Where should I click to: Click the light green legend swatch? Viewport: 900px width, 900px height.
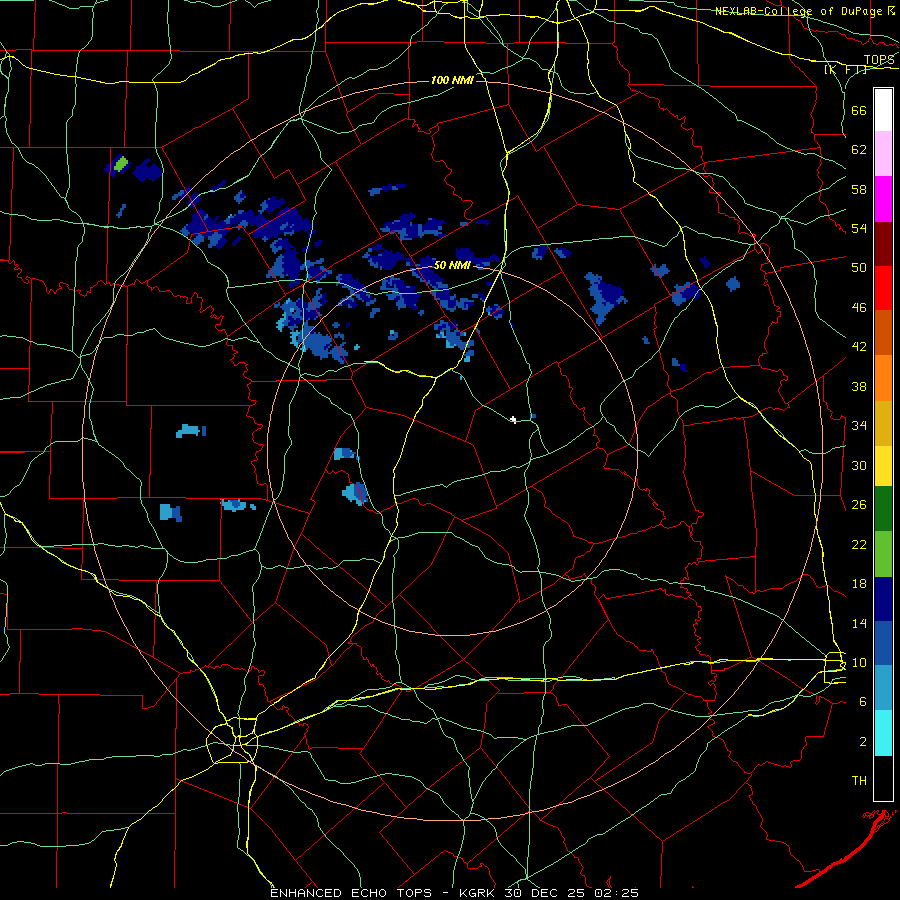pos(883,554)
